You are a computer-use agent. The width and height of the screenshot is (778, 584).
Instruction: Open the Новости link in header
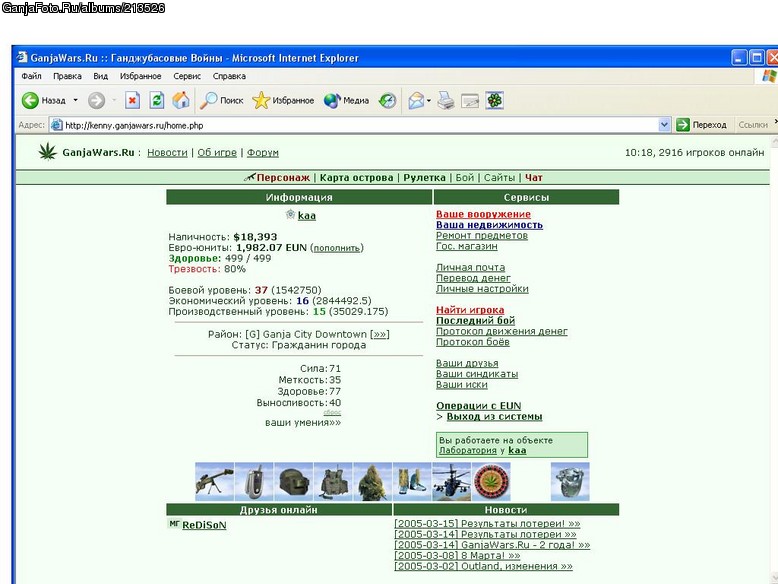click(x=167, y=153)
